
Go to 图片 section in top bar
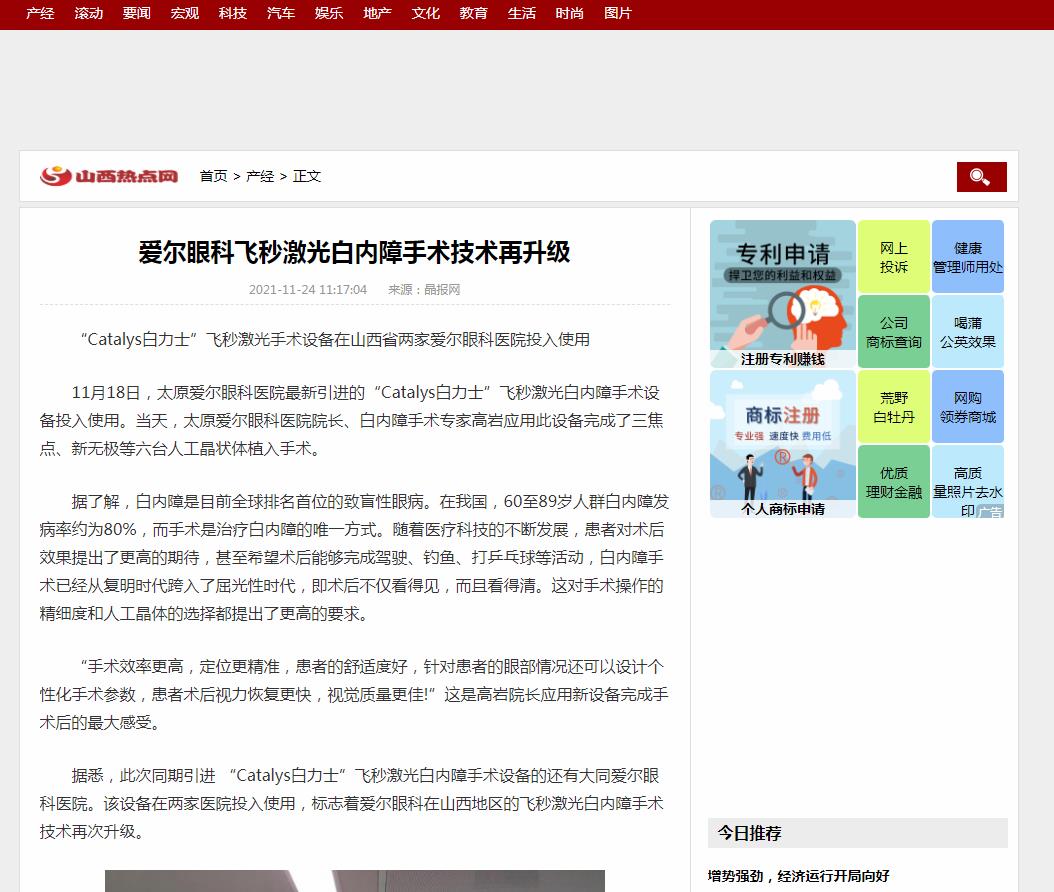(x=618, y=13)
